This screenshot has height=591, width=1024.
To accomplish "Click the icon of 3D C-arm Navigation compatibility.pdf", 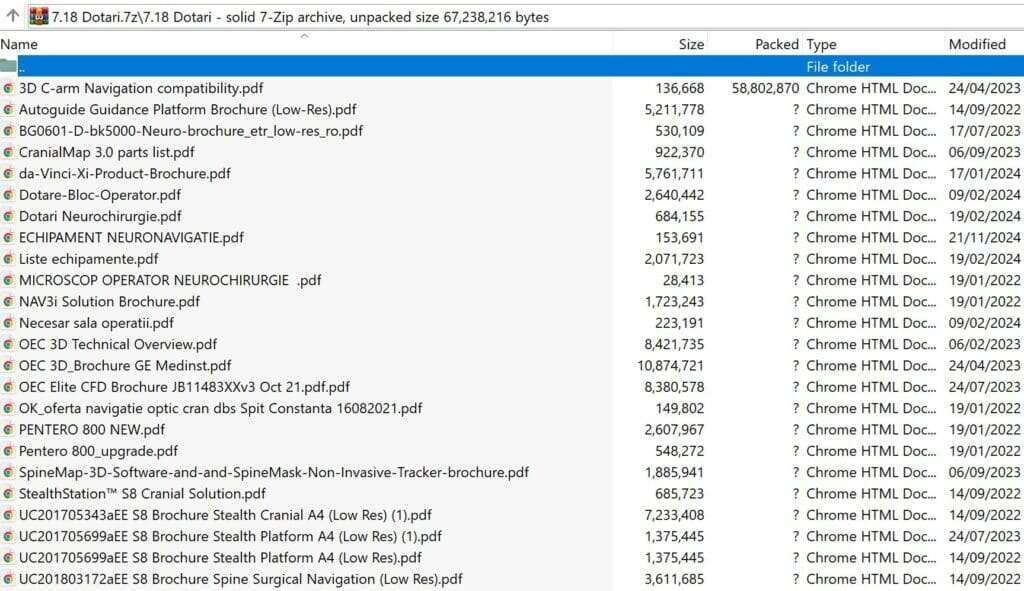I will coord(8,88).
